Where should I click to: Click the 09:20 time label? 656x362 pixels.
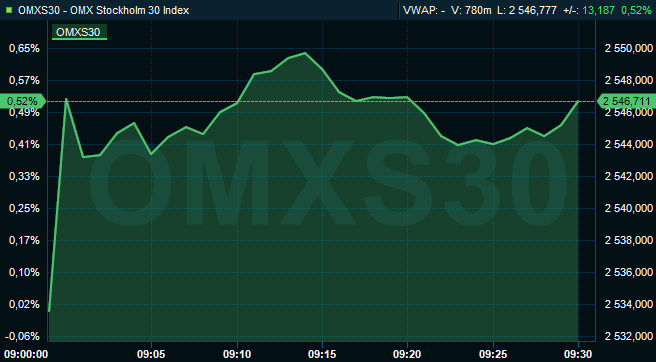coord(407,354)
